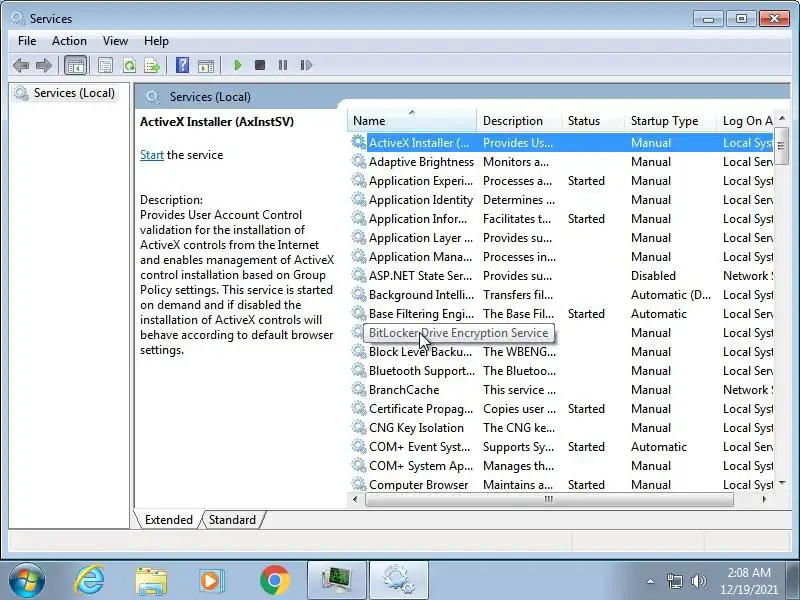Image resolution: width=800 pixels, height=600 pixels.
Task: Open the Windows Start button
Action: pos(27,581)
